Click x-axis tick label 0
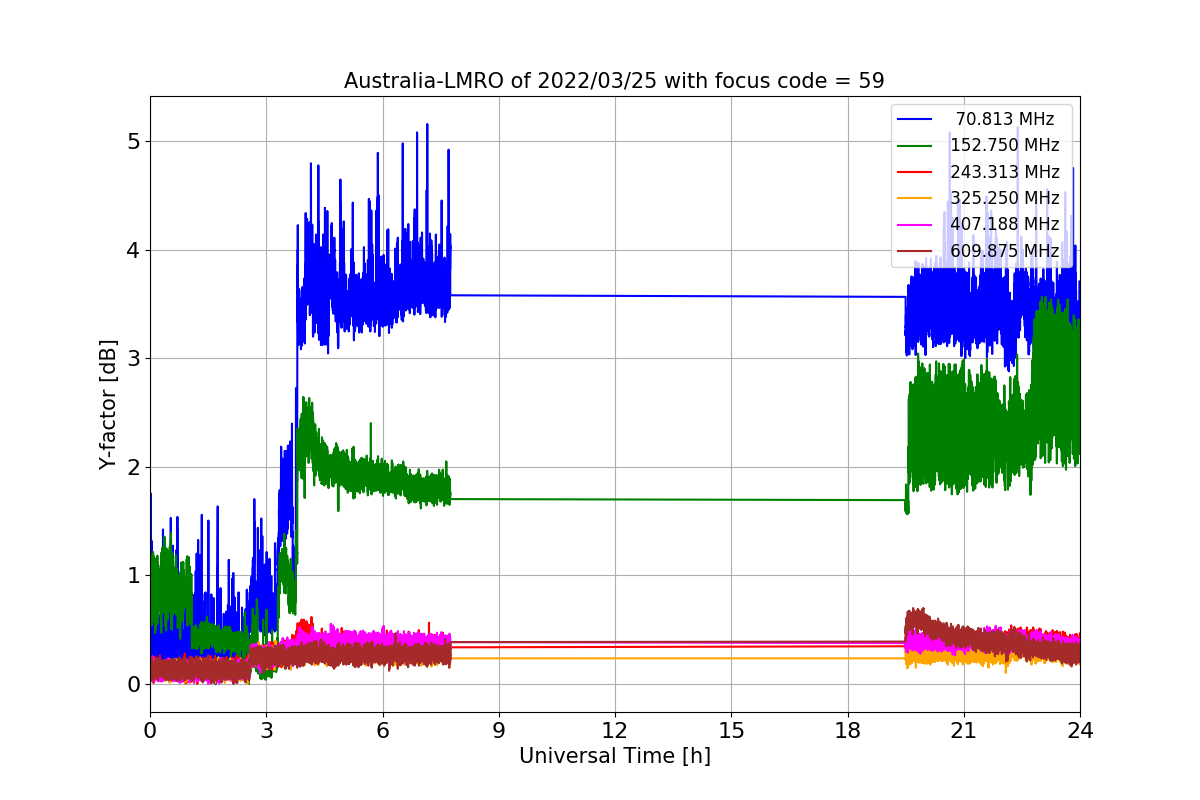Screen dimensions: 1200x800 [x=150, y=731]
